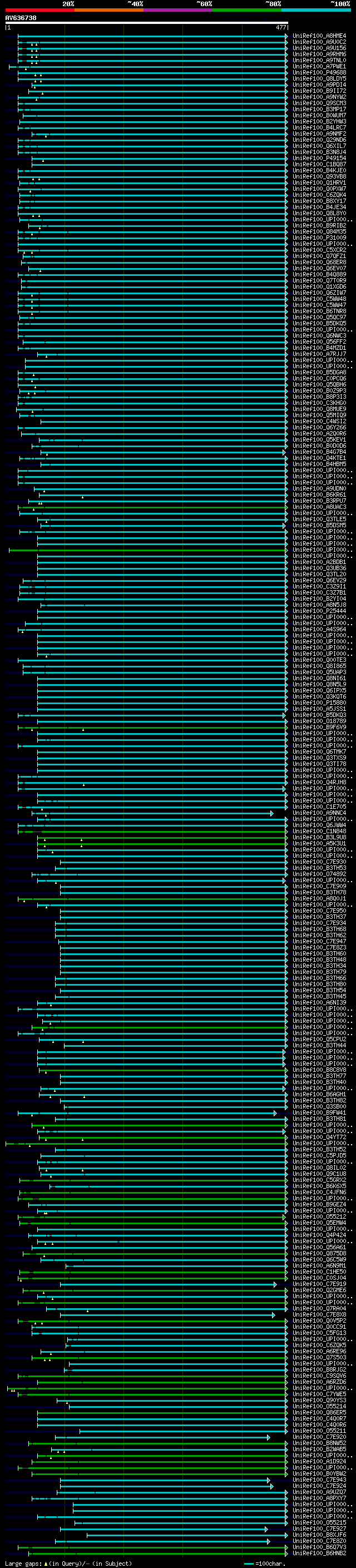Click the green ~80% identity legend segment
The image size is (356, 1568).
[x=247, y=11]
